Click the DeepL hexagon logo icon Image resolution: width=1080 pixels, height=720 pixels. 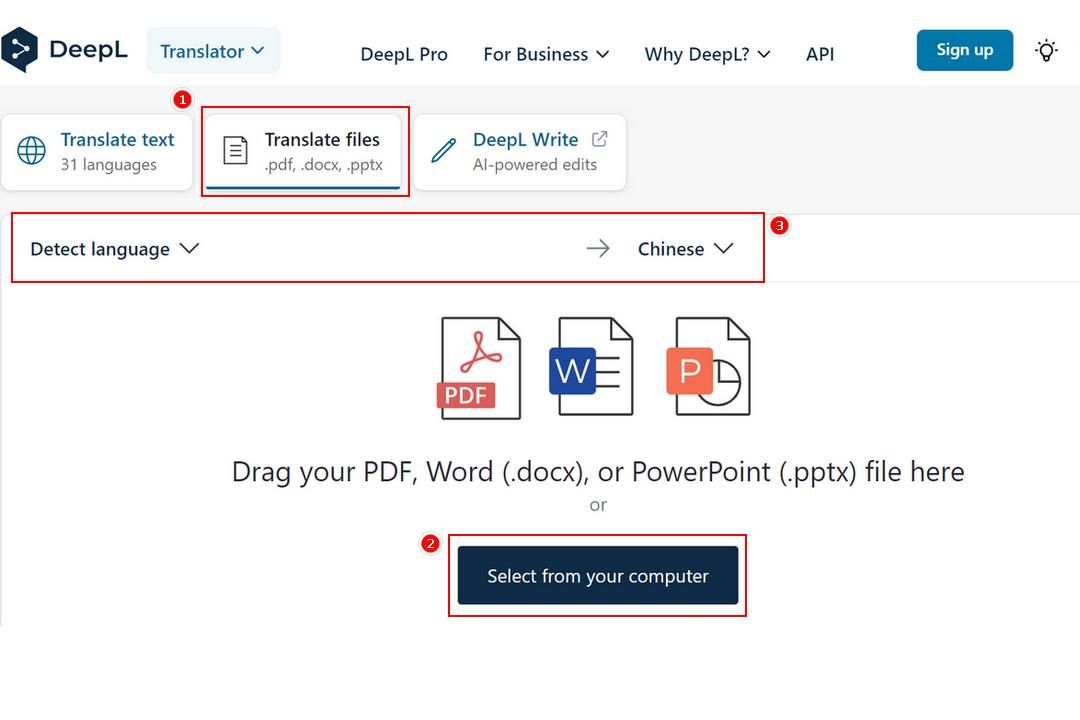19,50
